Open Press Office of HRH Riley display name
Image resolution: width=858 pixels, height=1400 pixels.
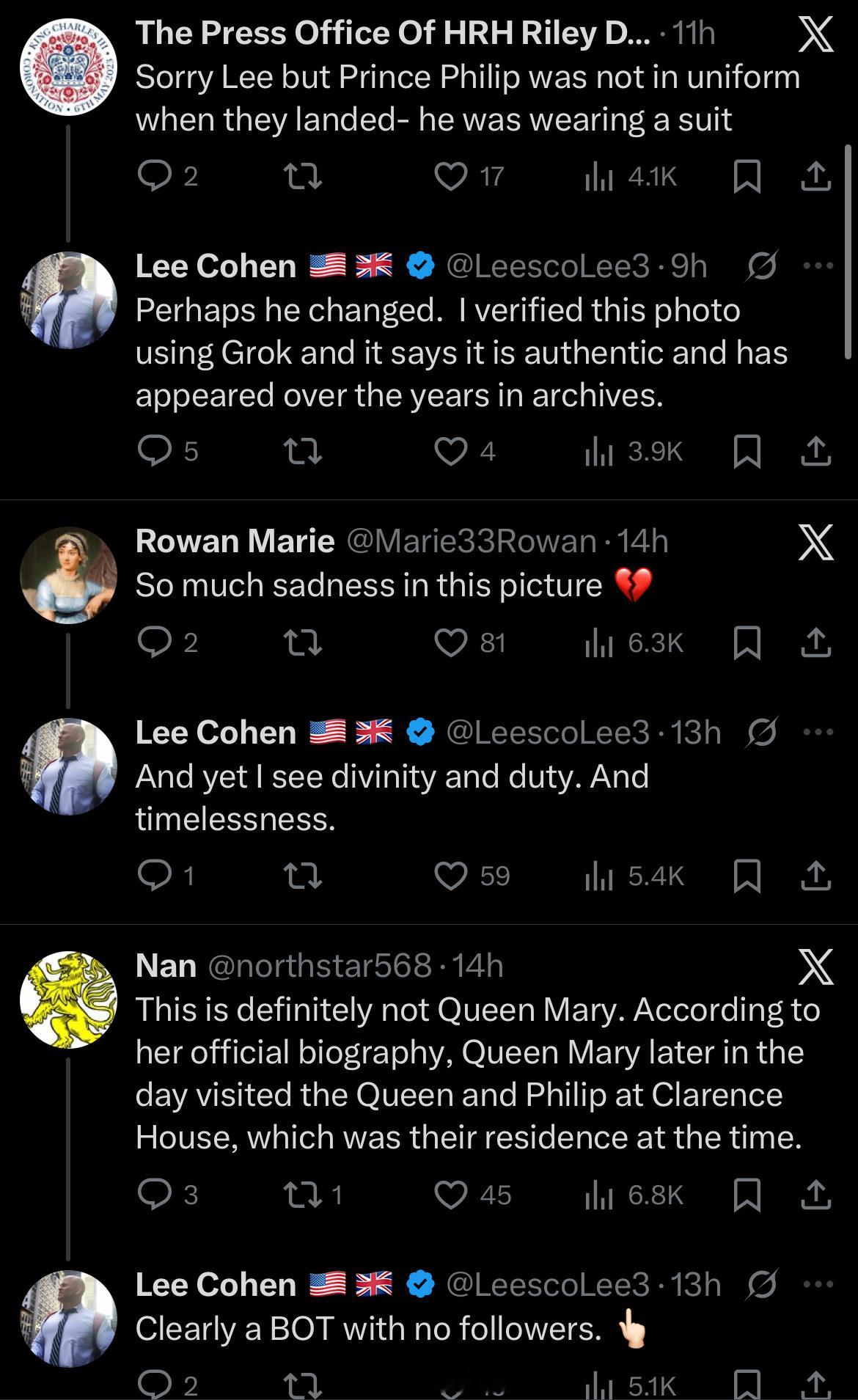(x=392, y=33)
